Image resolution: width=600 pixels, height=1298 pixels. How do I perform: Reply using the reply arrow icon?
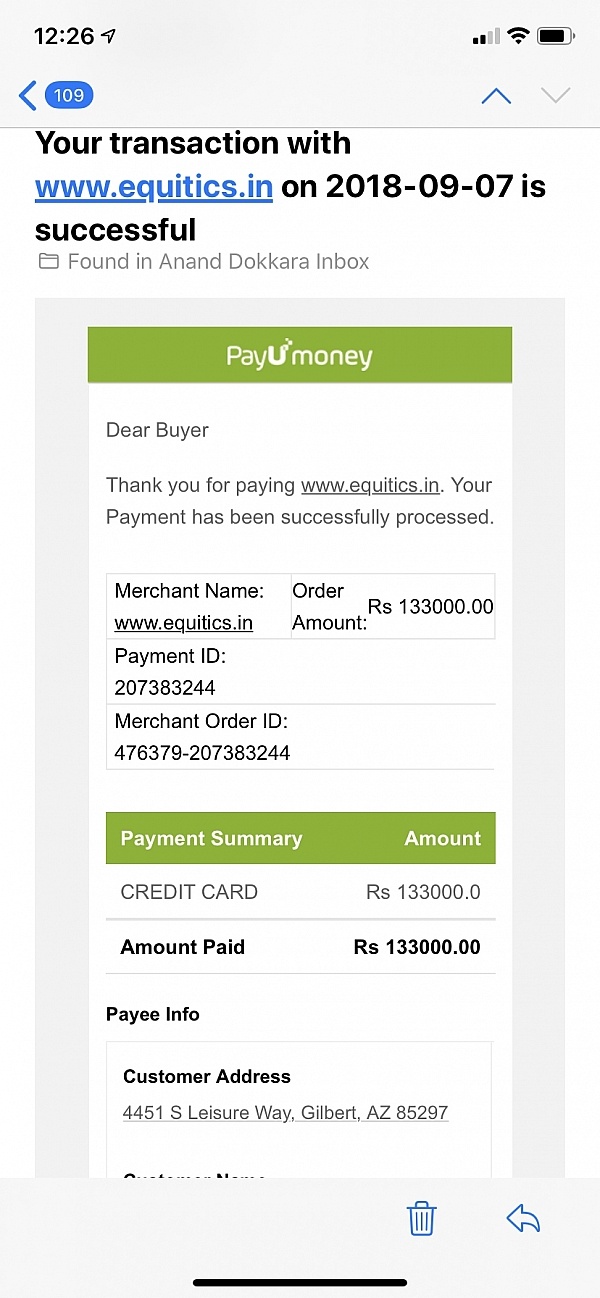pos(523,1218)
